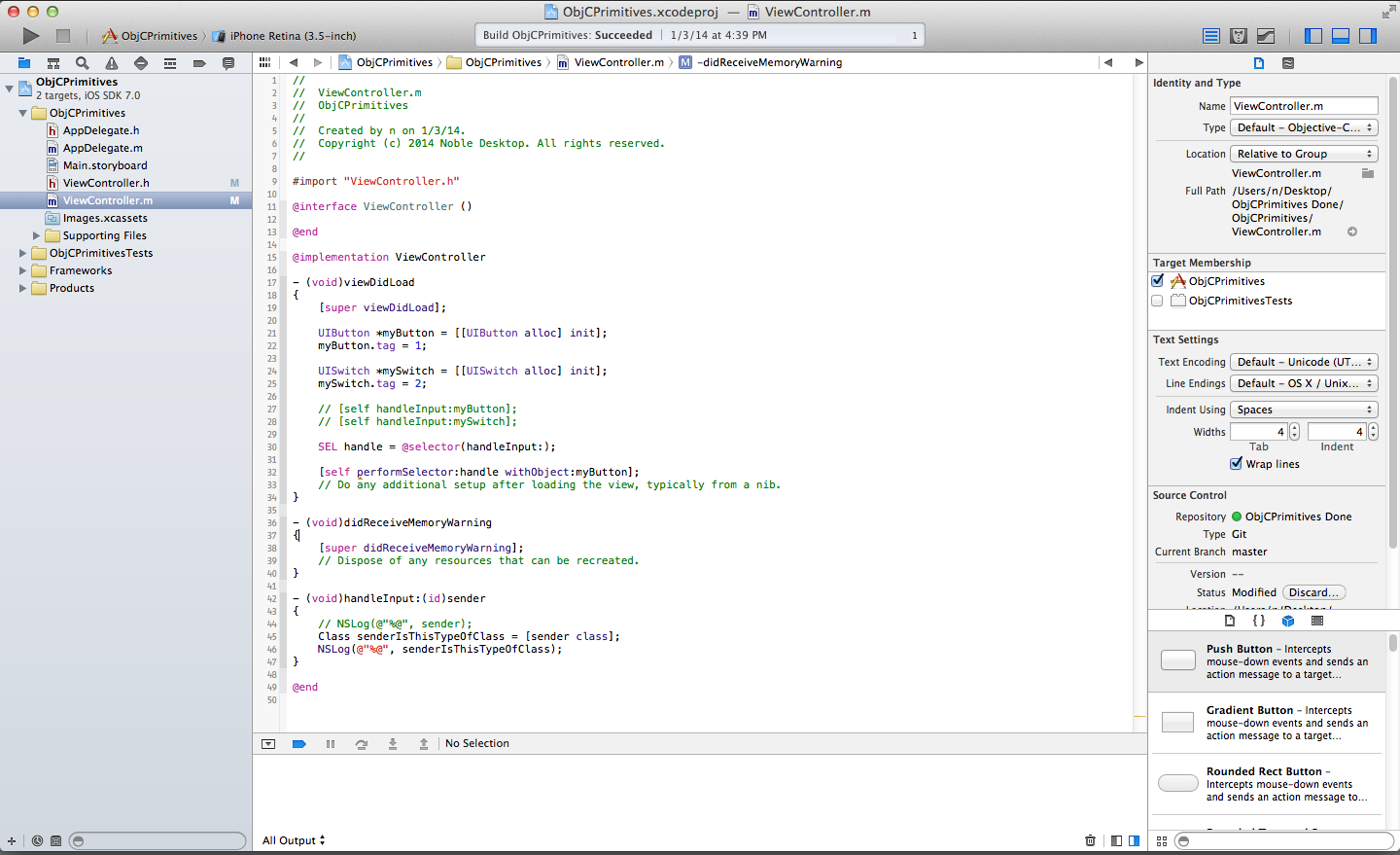This screenshot has height=855, width=1400.
Task: Show the File inspector
Action: [x=1259, y=63]
